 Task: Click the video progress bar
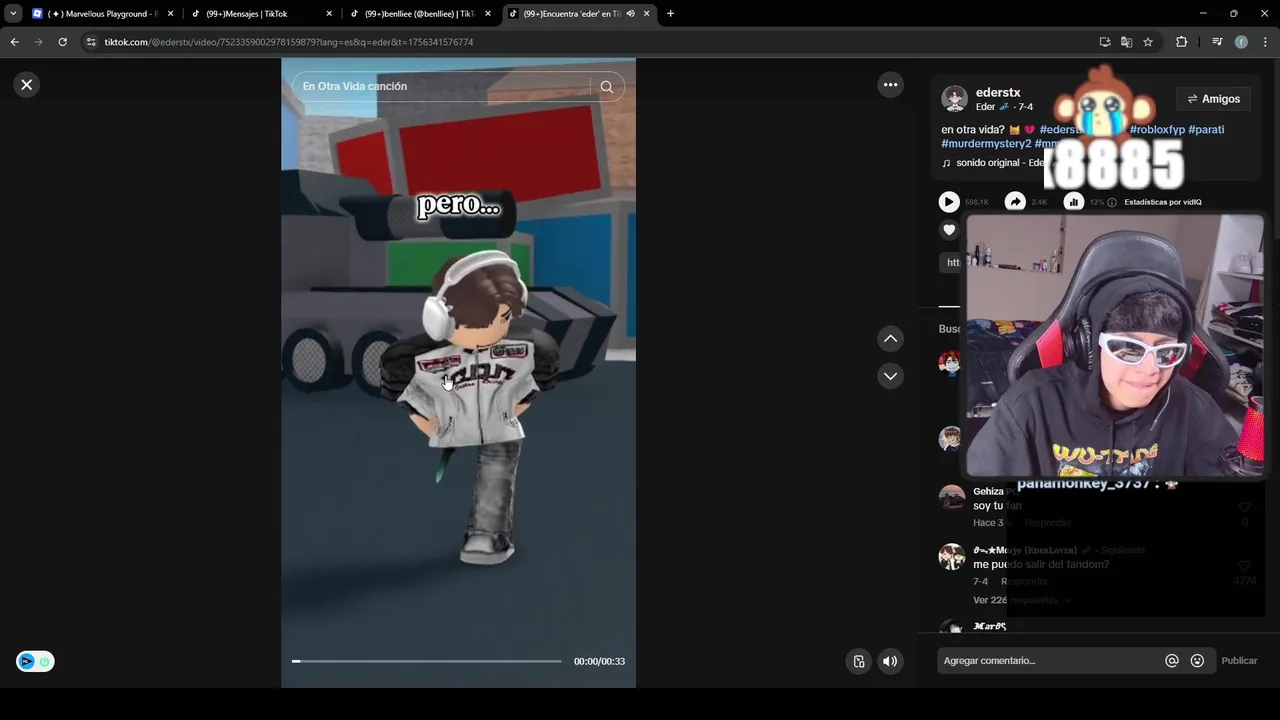[427, 661]
